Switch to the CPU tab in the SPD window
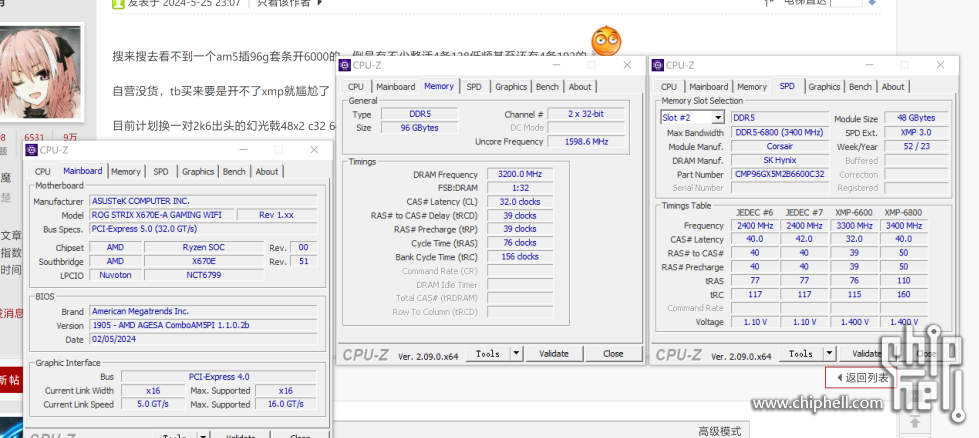This screenshot has width=979, height=438. (x=669, y=87)
